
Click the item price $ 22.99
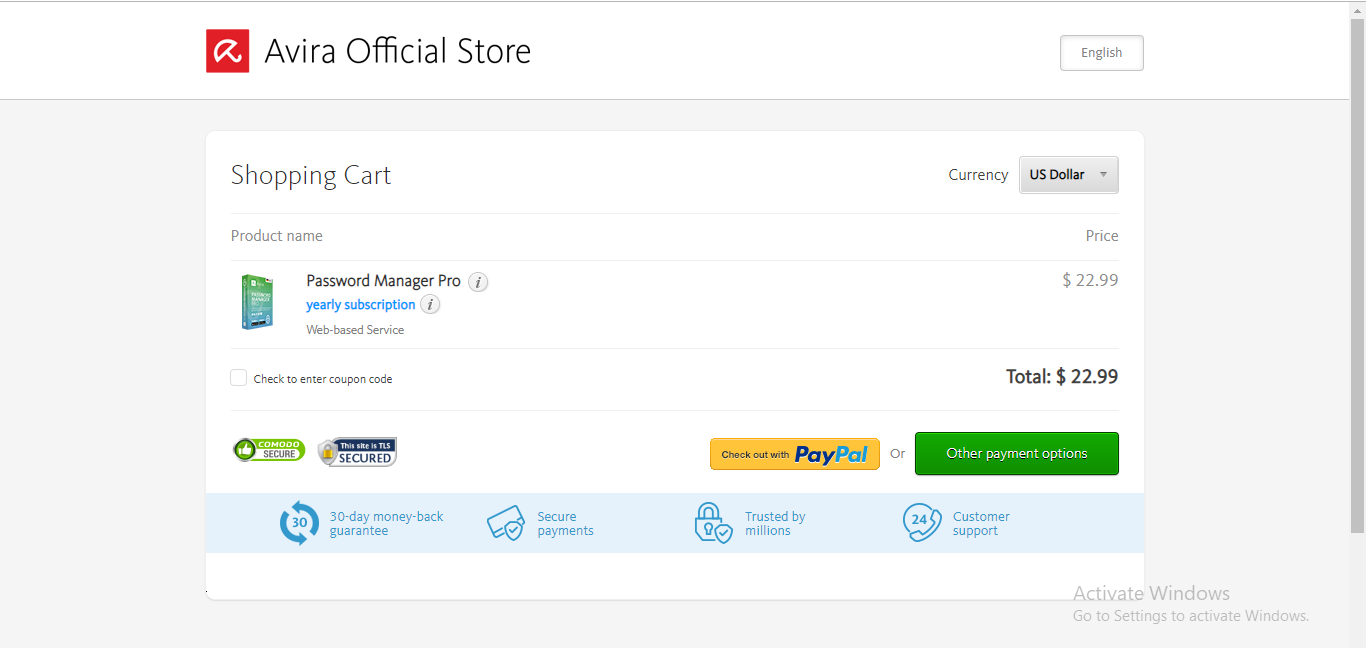click(1090, 280)
